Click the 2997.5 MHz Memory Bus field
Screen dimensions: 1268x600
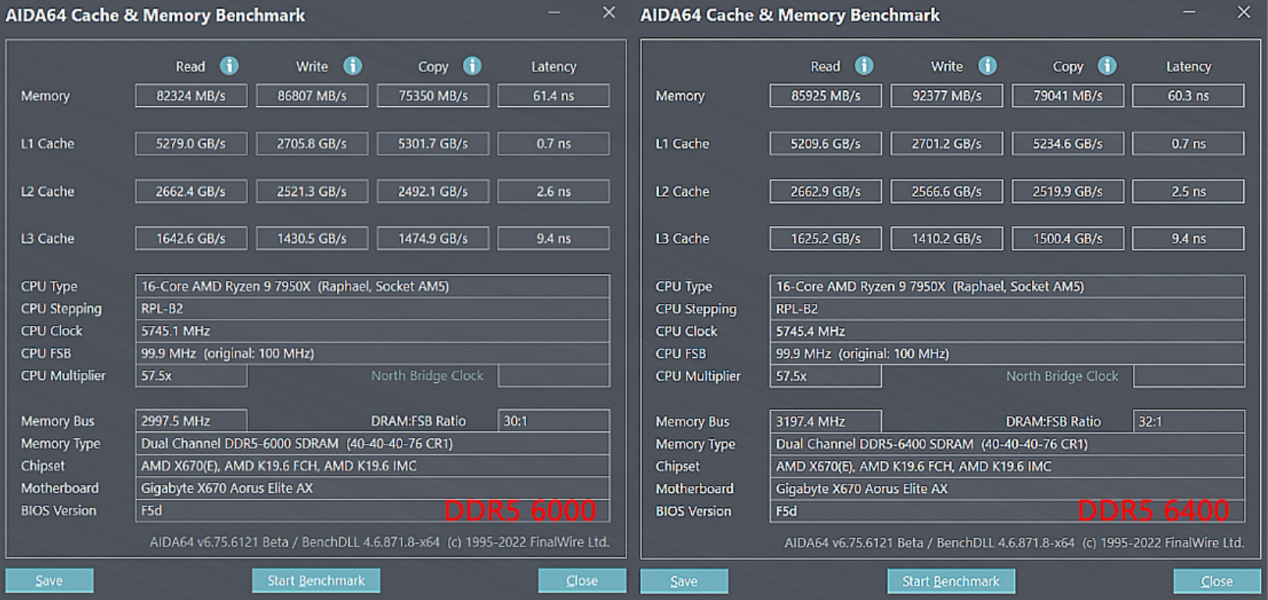[x=191, y=421]
